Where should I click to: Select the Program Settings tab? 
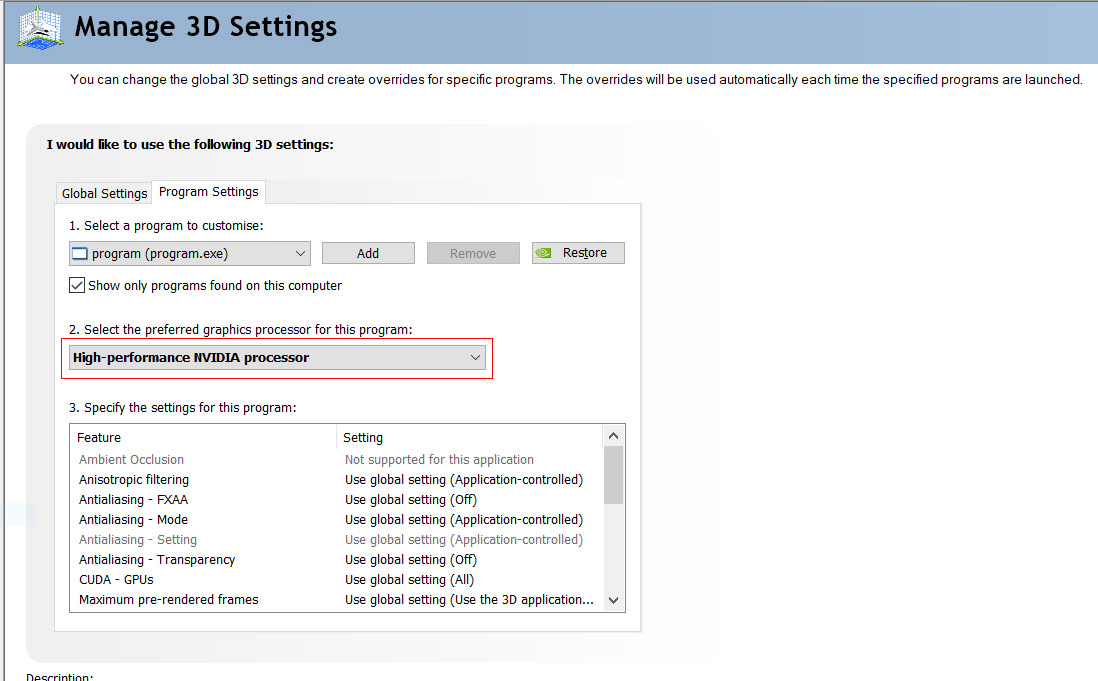coord(209,192)
